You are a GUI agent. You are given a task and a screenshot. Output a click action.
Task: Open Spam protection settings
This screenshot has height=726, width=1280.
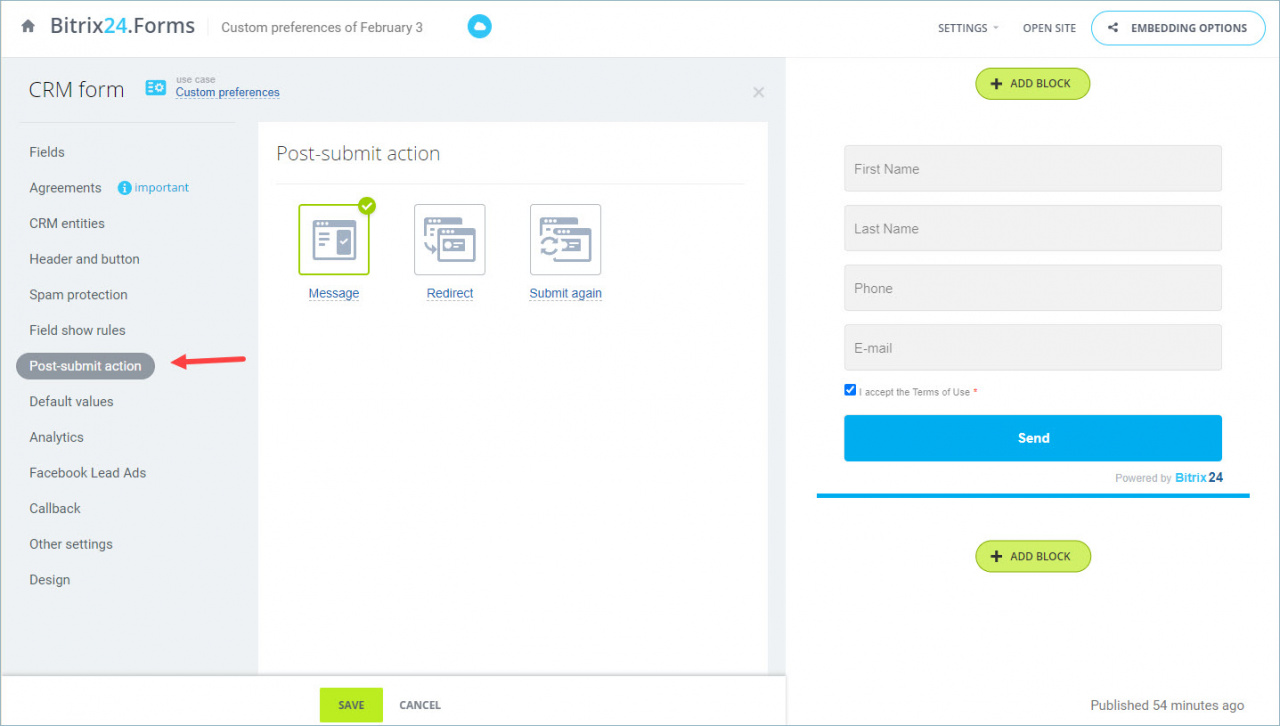point(78,295)
